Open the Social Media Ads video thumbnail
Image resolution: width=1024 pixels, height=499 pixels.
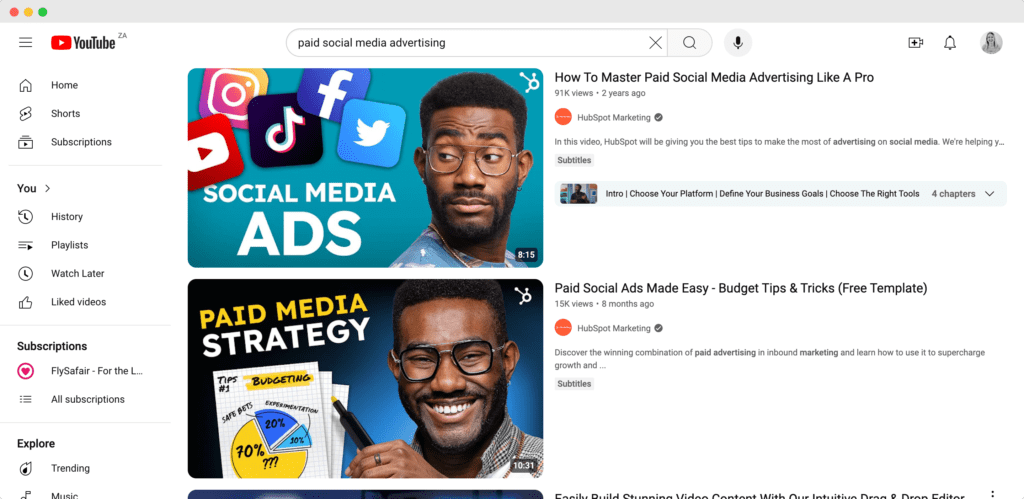click(365, 168)
